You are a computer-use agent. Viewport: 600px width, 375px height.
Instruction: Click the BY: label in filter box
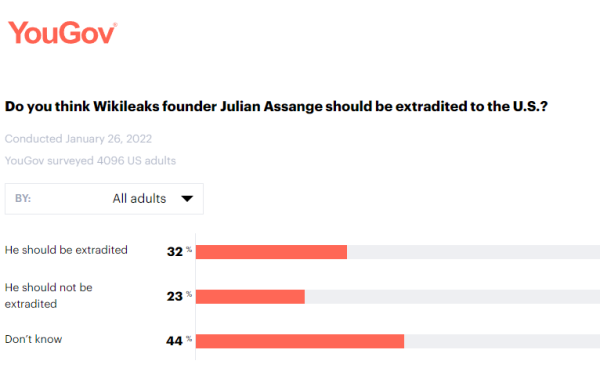pos(23,198)
